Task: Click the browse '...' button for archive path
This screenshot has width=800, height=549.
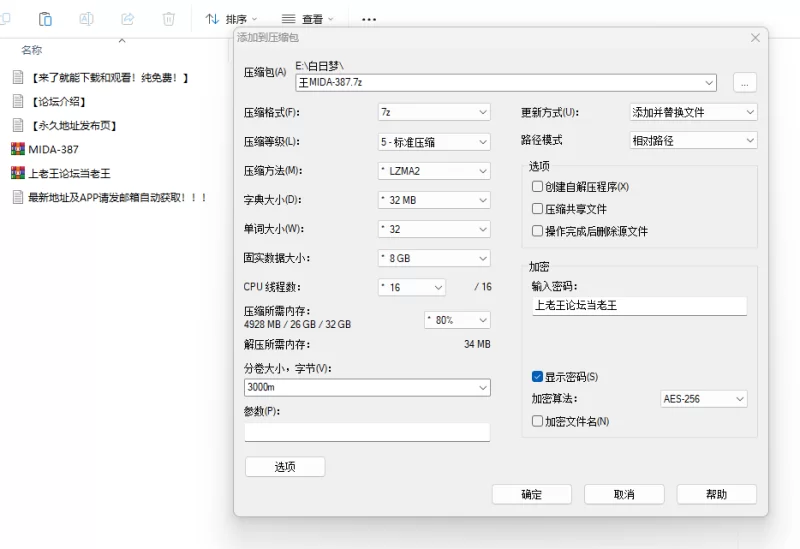Action: click(744, 83)
